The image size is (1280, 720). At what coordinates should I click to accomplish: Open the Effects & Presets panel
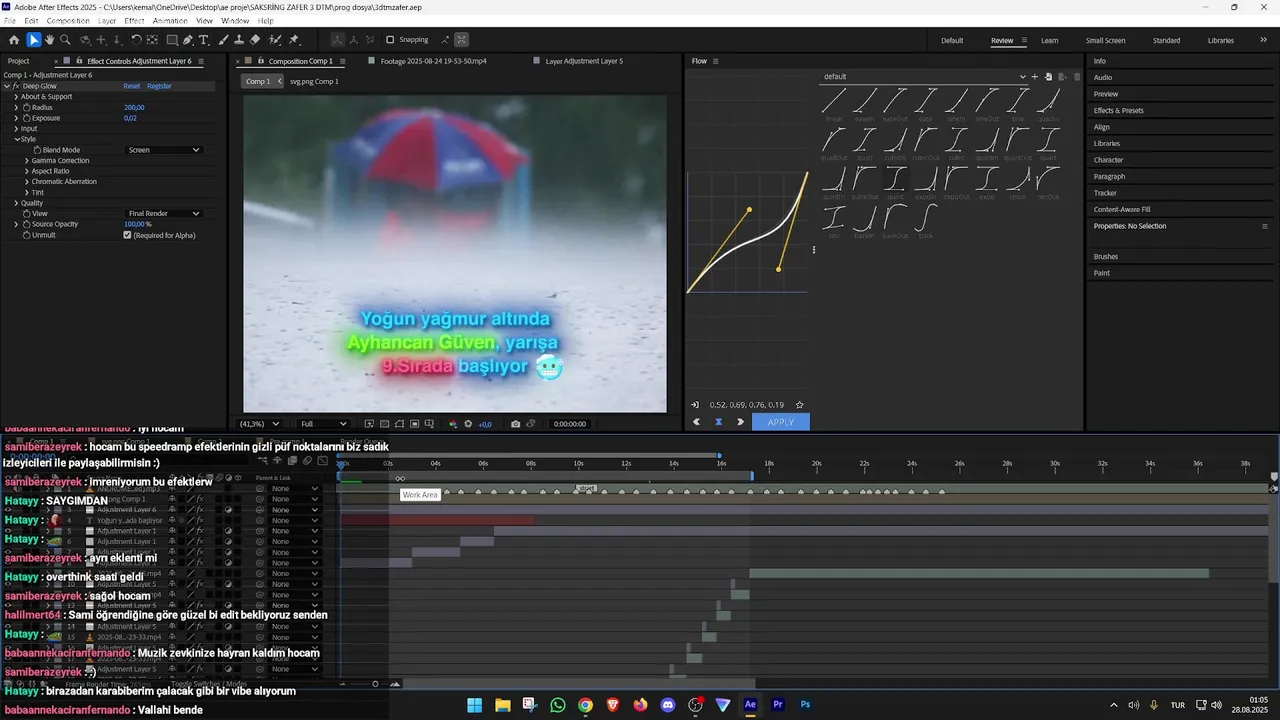1118,110
